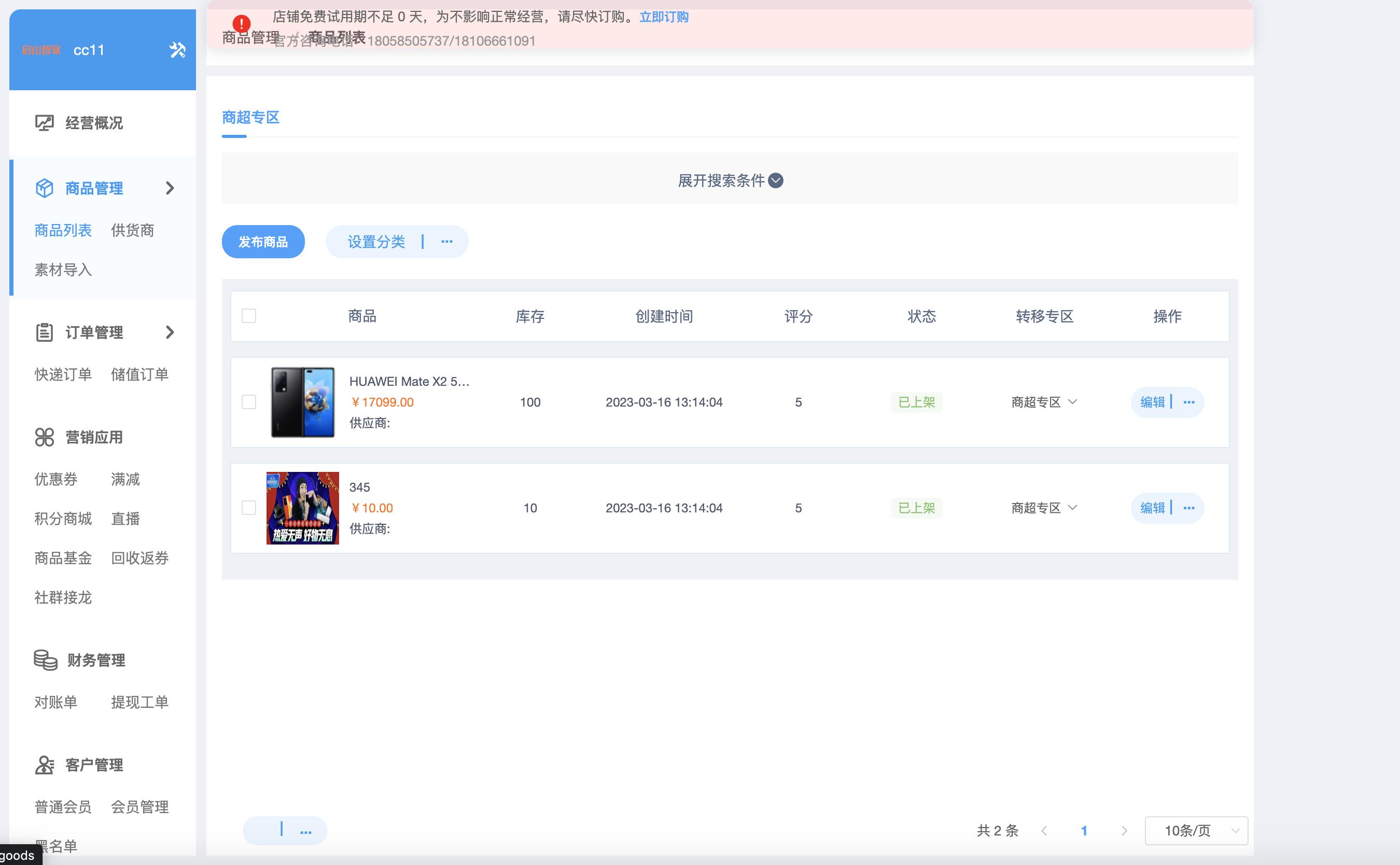This screenshot has width=1400, height=865.
Task: Click the ellipsis icon next to 设置分类
Action: click(x=447, y=242)
